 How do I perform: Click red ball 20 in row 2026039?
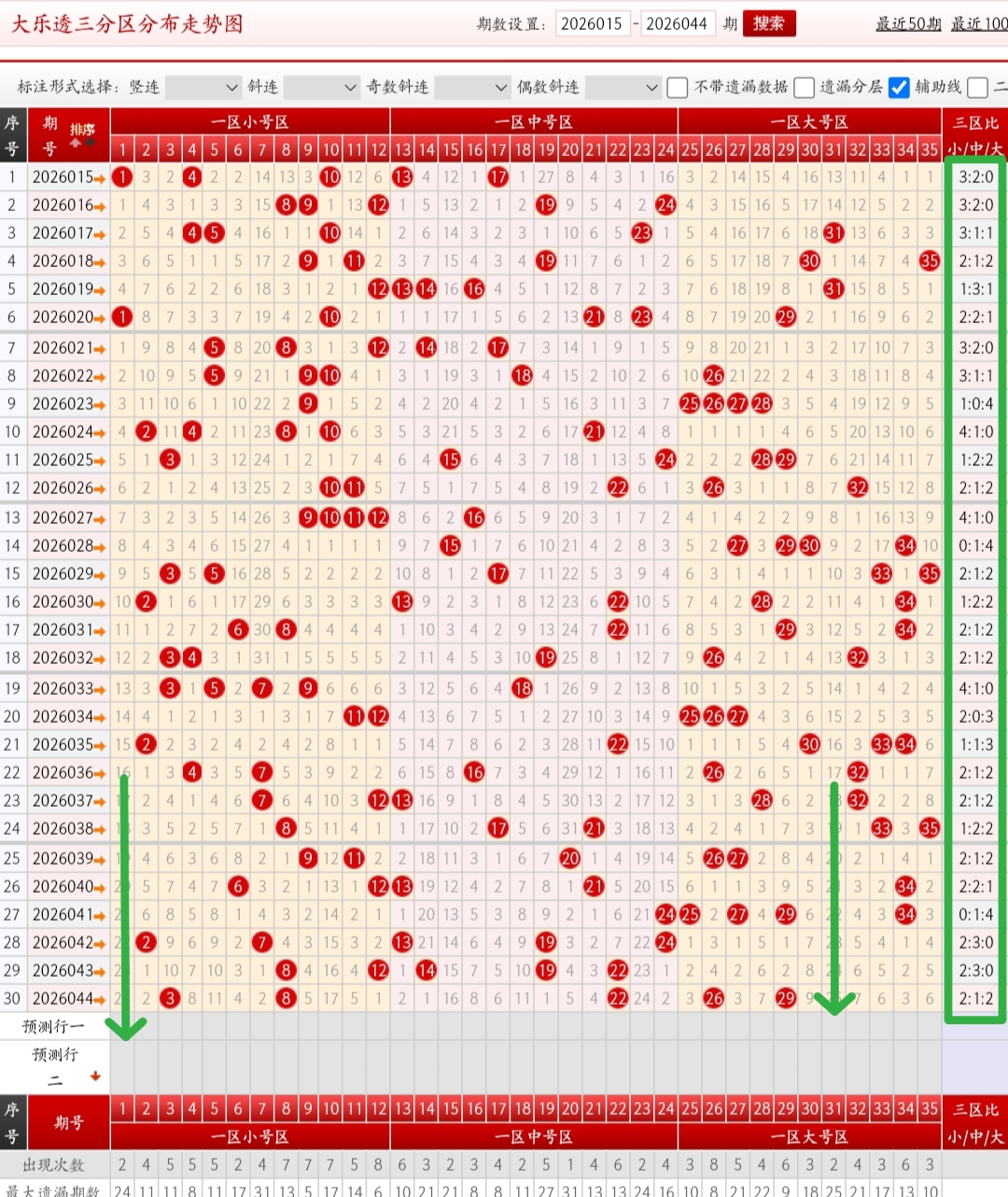point(570,858)
